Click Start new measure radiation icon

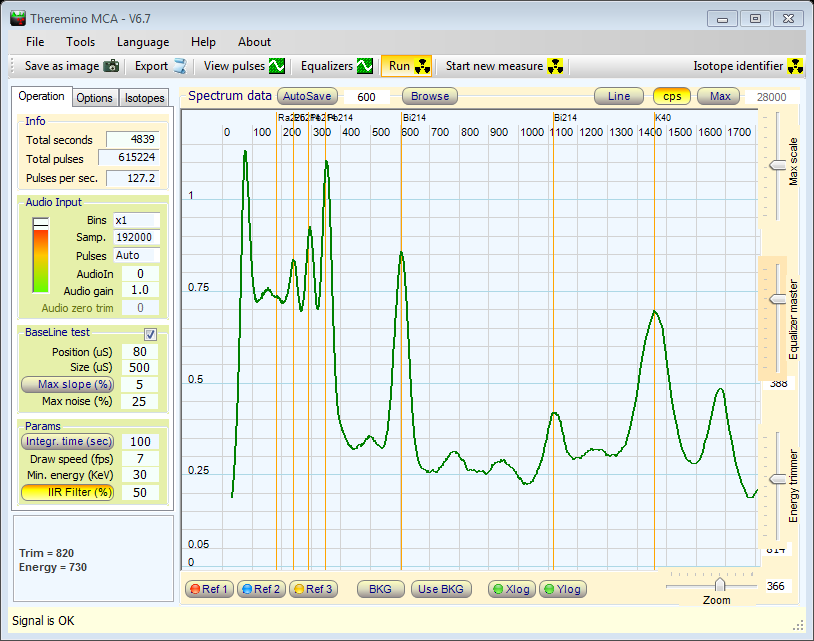[556, 67]
